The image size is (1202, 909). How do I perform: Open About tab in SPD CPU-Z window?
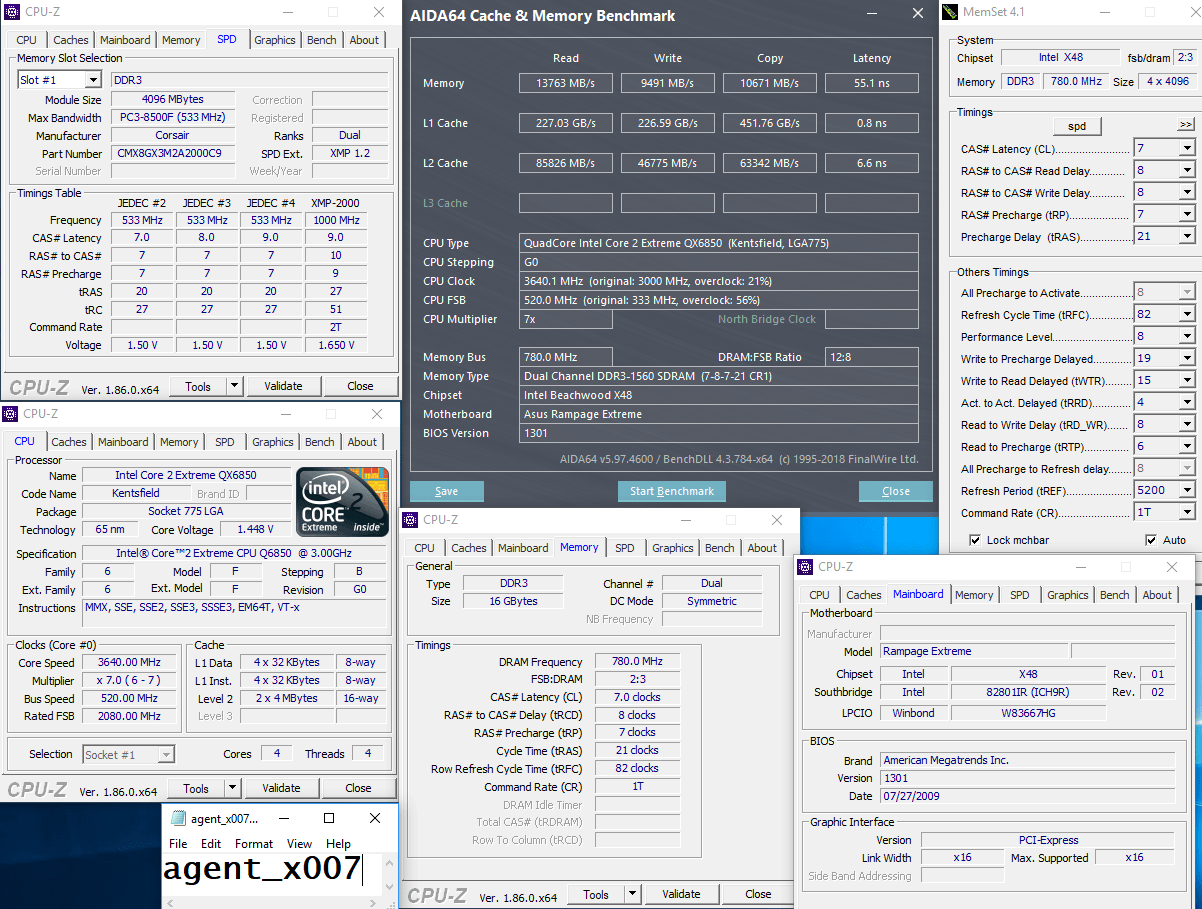pos(364,40)
